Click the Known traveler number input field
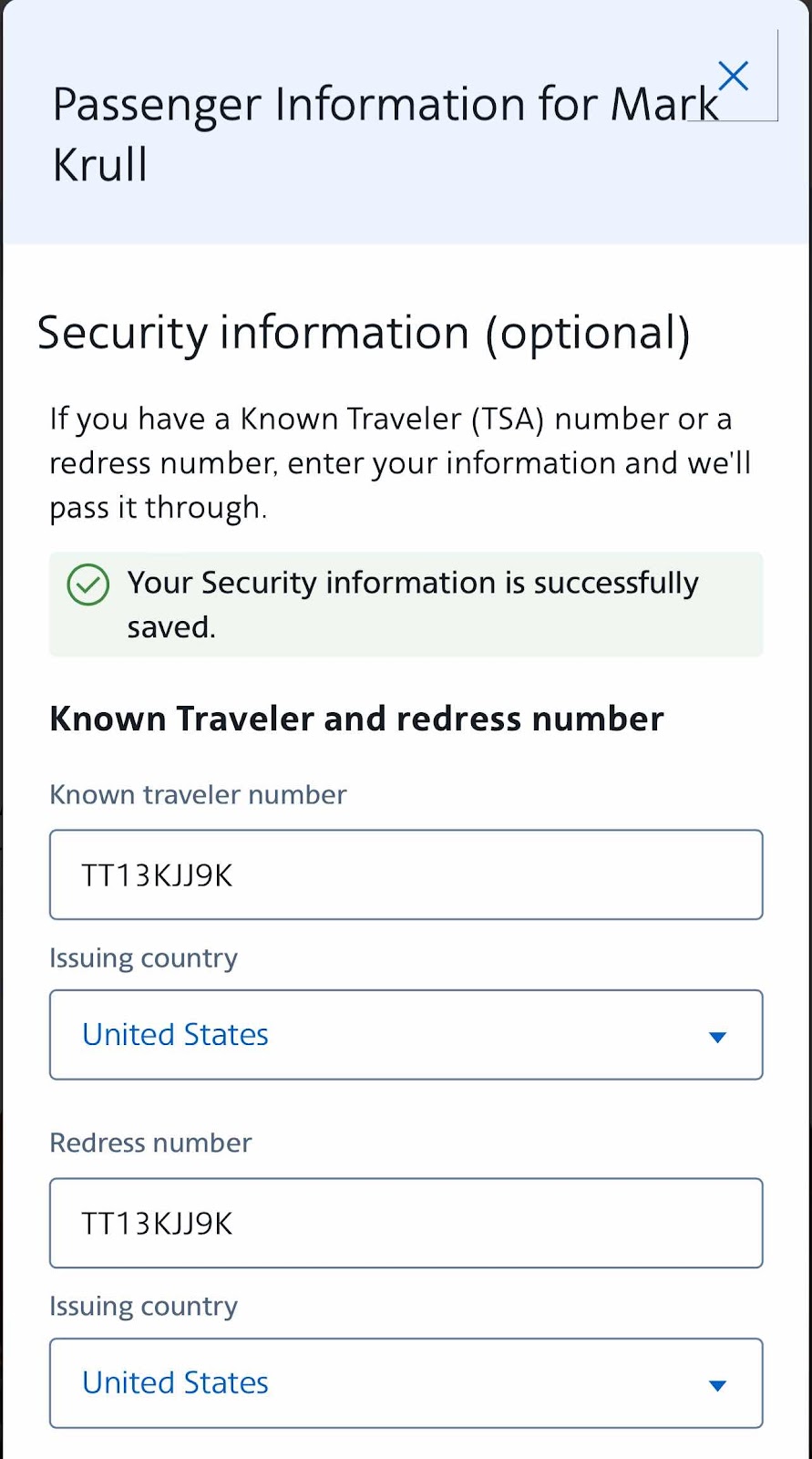This screenshot has width=812, height=1459. coord(406,874)
